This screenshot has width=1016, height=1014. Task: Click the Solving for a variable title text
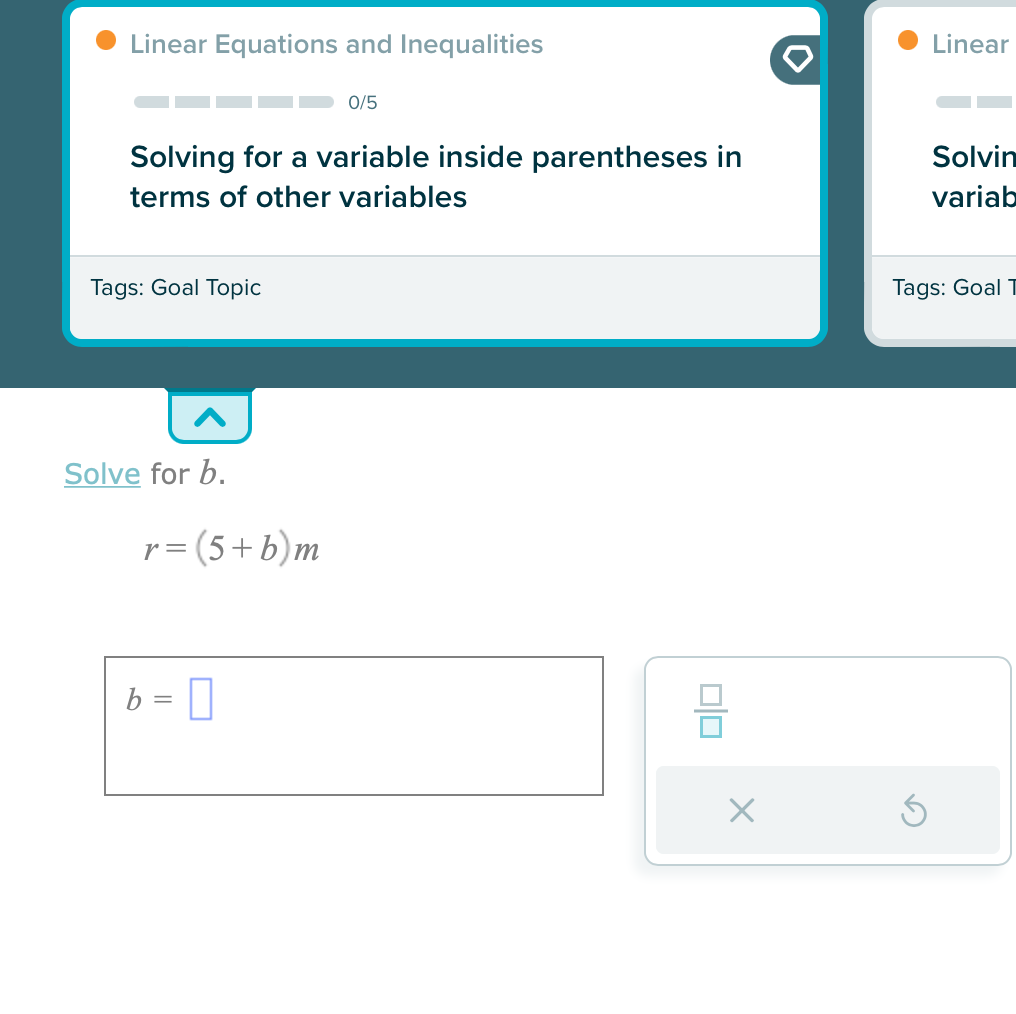(435, 177)
